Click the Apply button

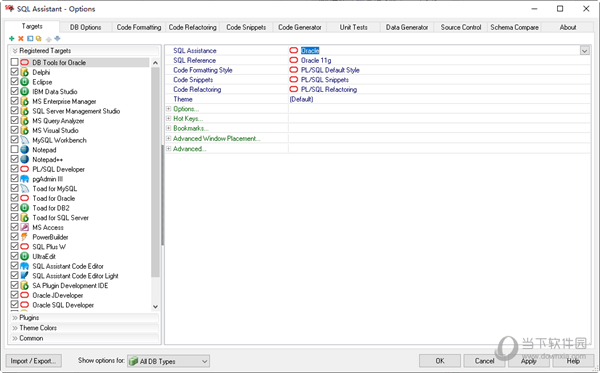[x=529, y=361]
